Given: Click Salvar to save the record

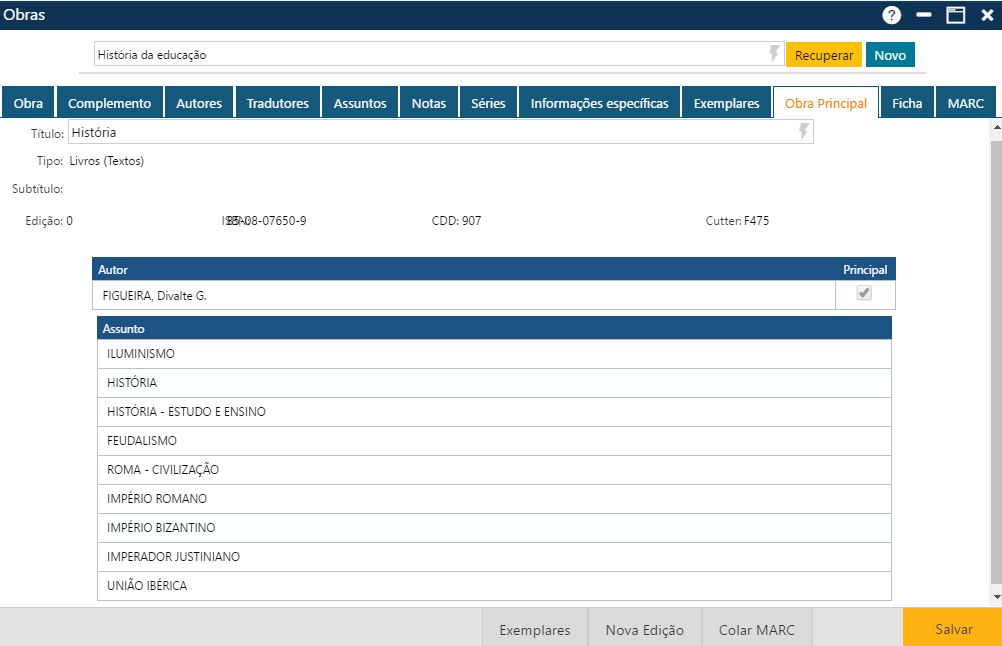Looking at the screenshot, I should click(951, 628).
